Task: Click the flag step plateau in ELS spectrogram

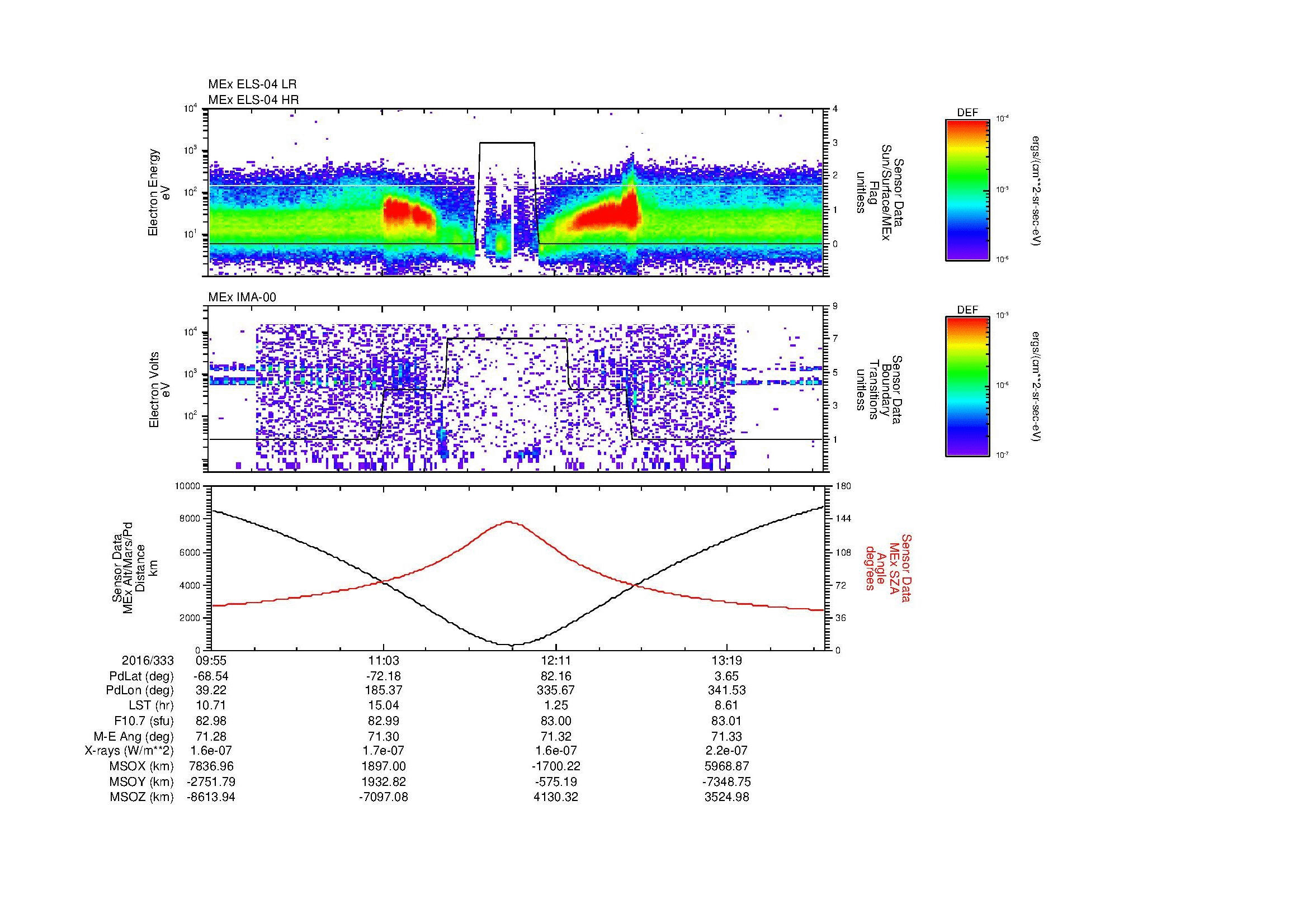Action: pos(507,143)
